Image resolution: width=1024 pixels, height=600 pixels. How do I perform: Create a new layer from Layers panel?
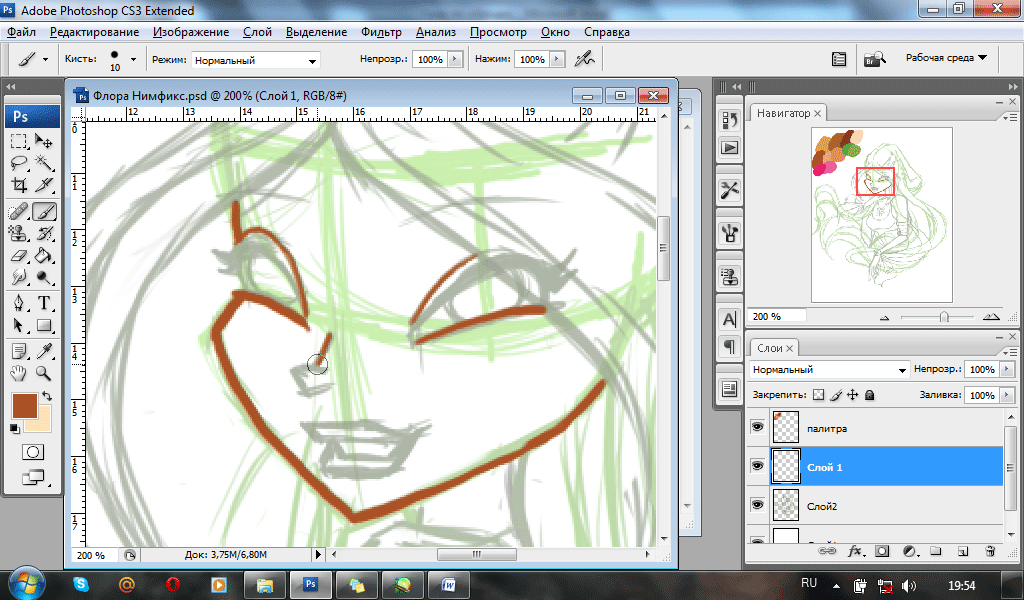click(961, 550)
